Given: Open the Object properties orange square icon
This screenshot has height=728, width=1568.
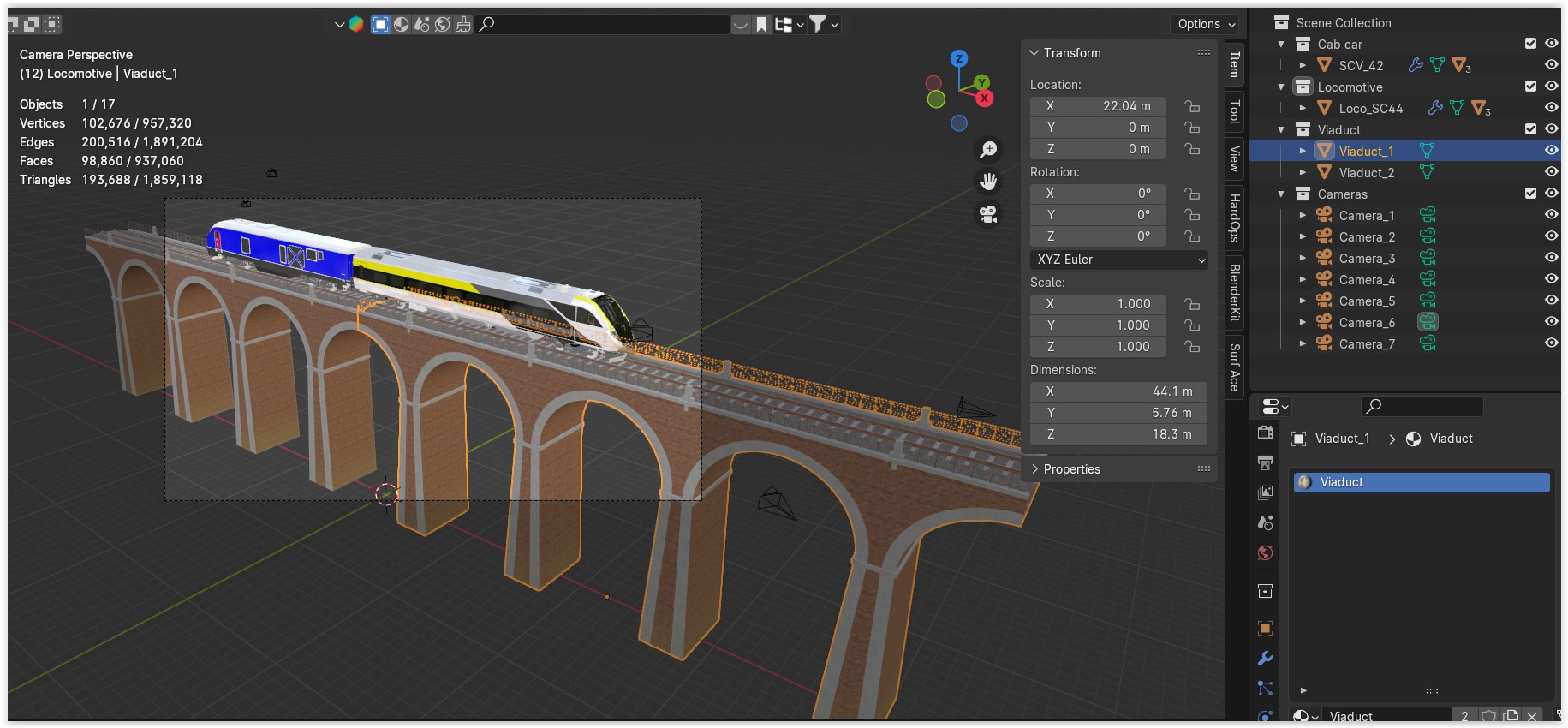Looking at the screenshot, I should point(1265,628).
